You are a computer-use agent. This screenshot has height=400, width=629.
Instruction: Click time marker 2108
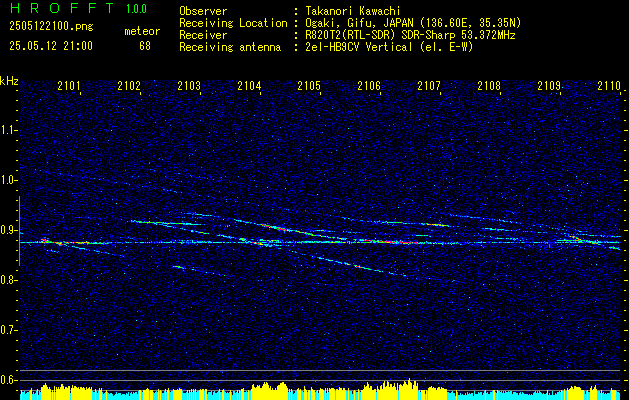(489, 86)
